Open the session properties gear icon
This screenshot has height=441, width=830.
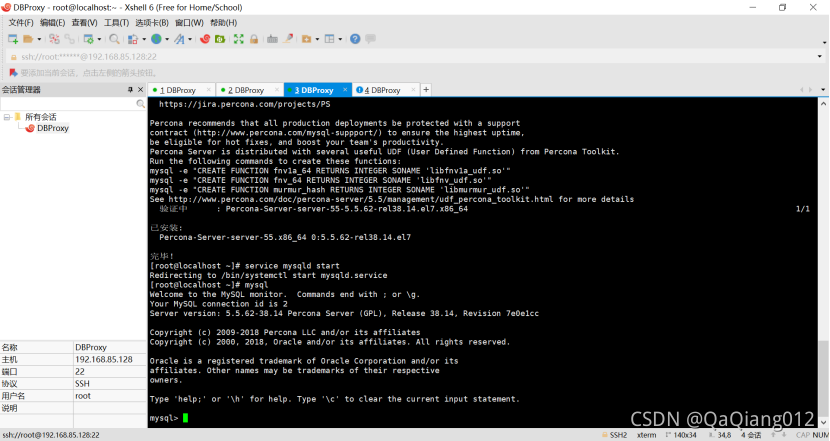click(x=88, y=39)
